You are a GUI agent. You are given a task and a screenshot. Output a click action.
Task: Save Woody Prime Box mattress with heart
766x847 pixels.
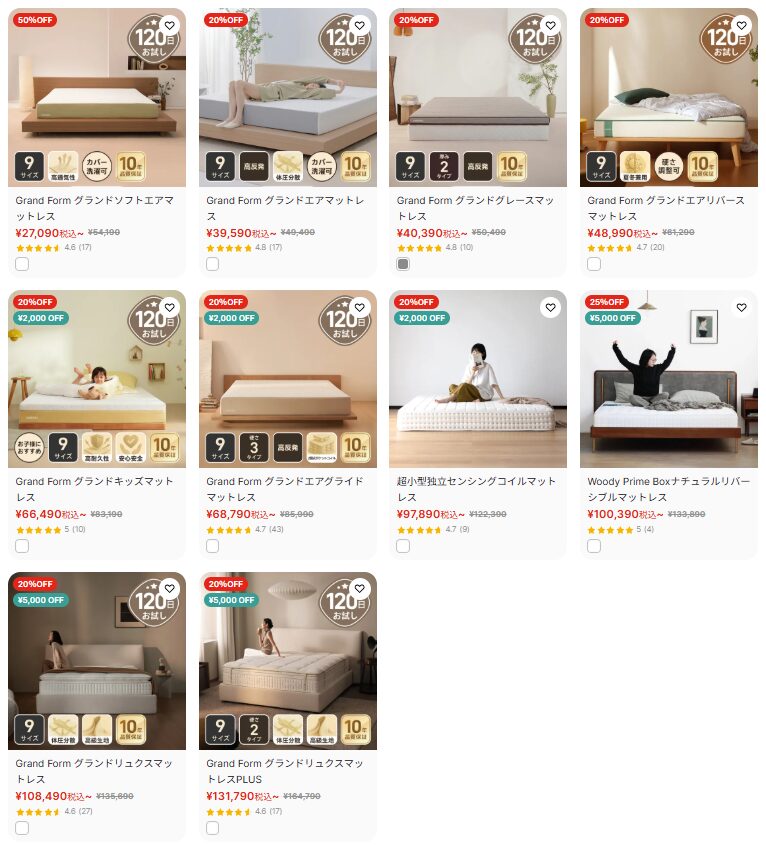(741, 307)
